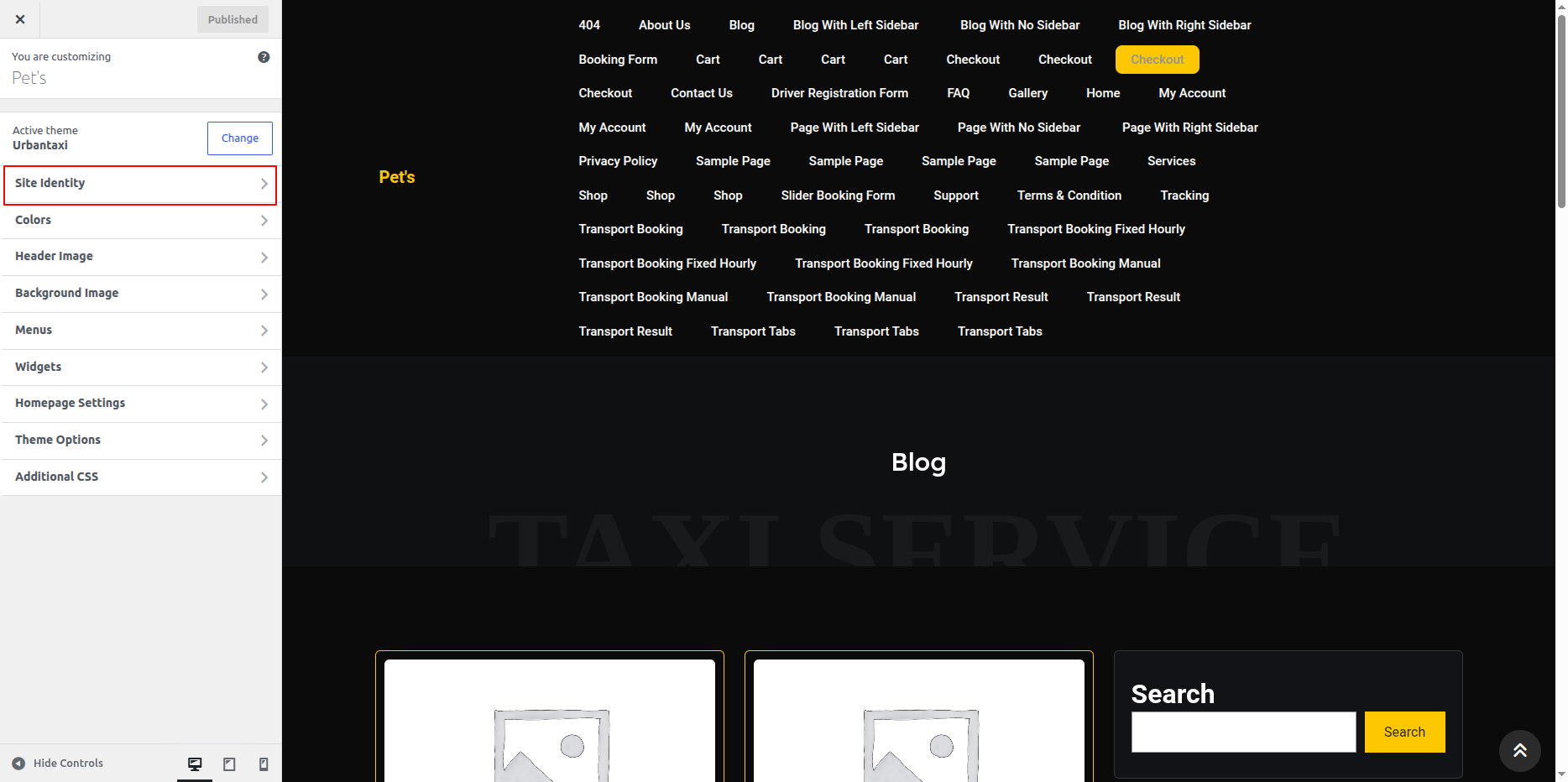Open the Background Image panel
Image resolution: width=1568 pixels, height=782 pixels.
[x=140, y=294]
